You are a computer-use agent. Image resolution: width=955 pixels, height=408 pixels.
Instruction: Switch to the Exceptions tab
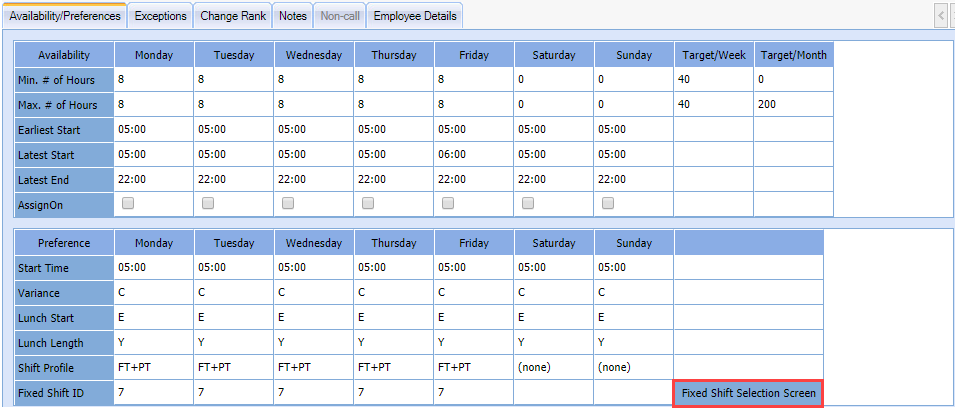click(x=160, y=16)
